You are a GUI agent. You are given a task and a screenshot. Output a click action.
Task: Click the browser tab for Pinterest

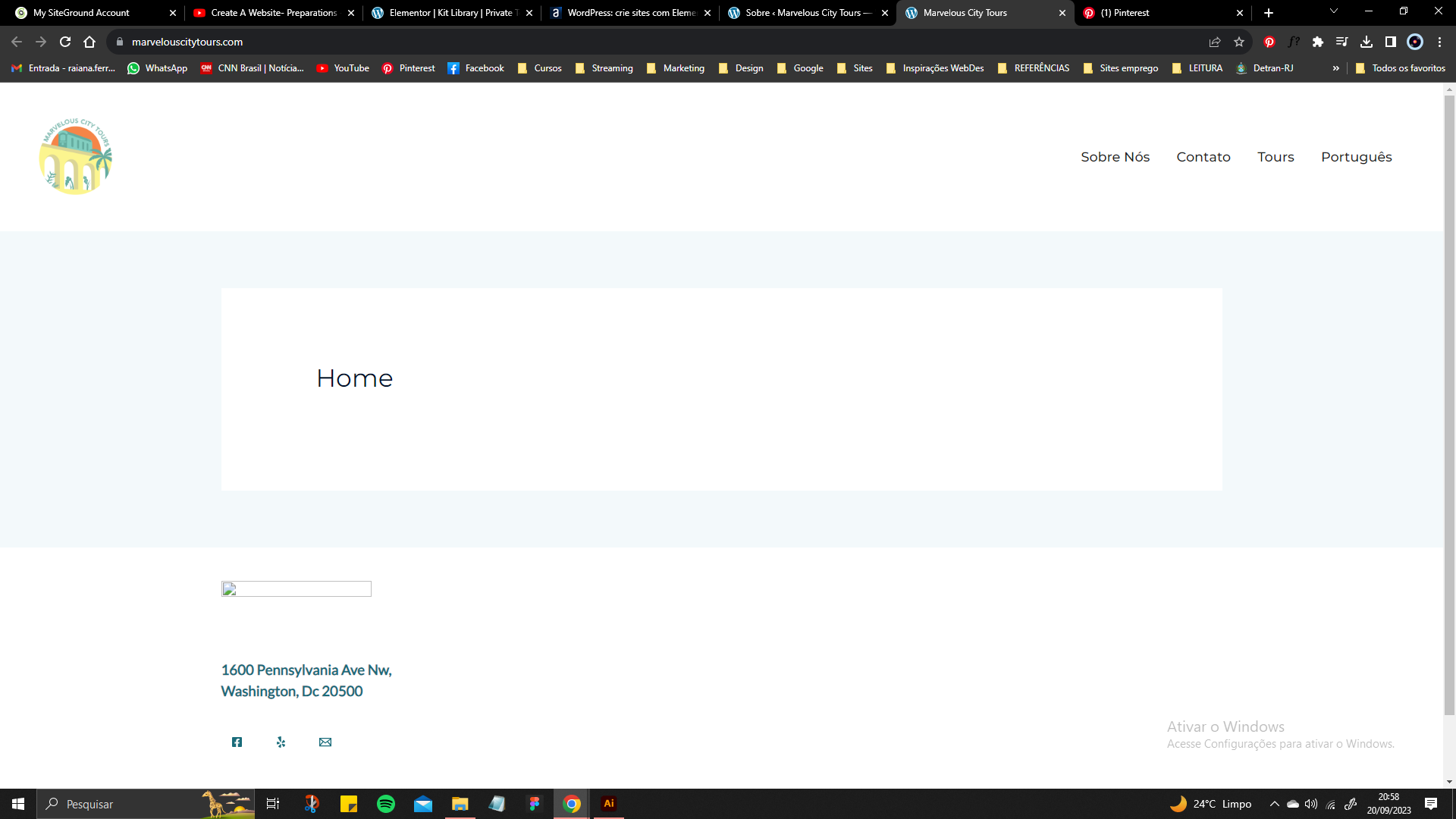pos(1163,13)
